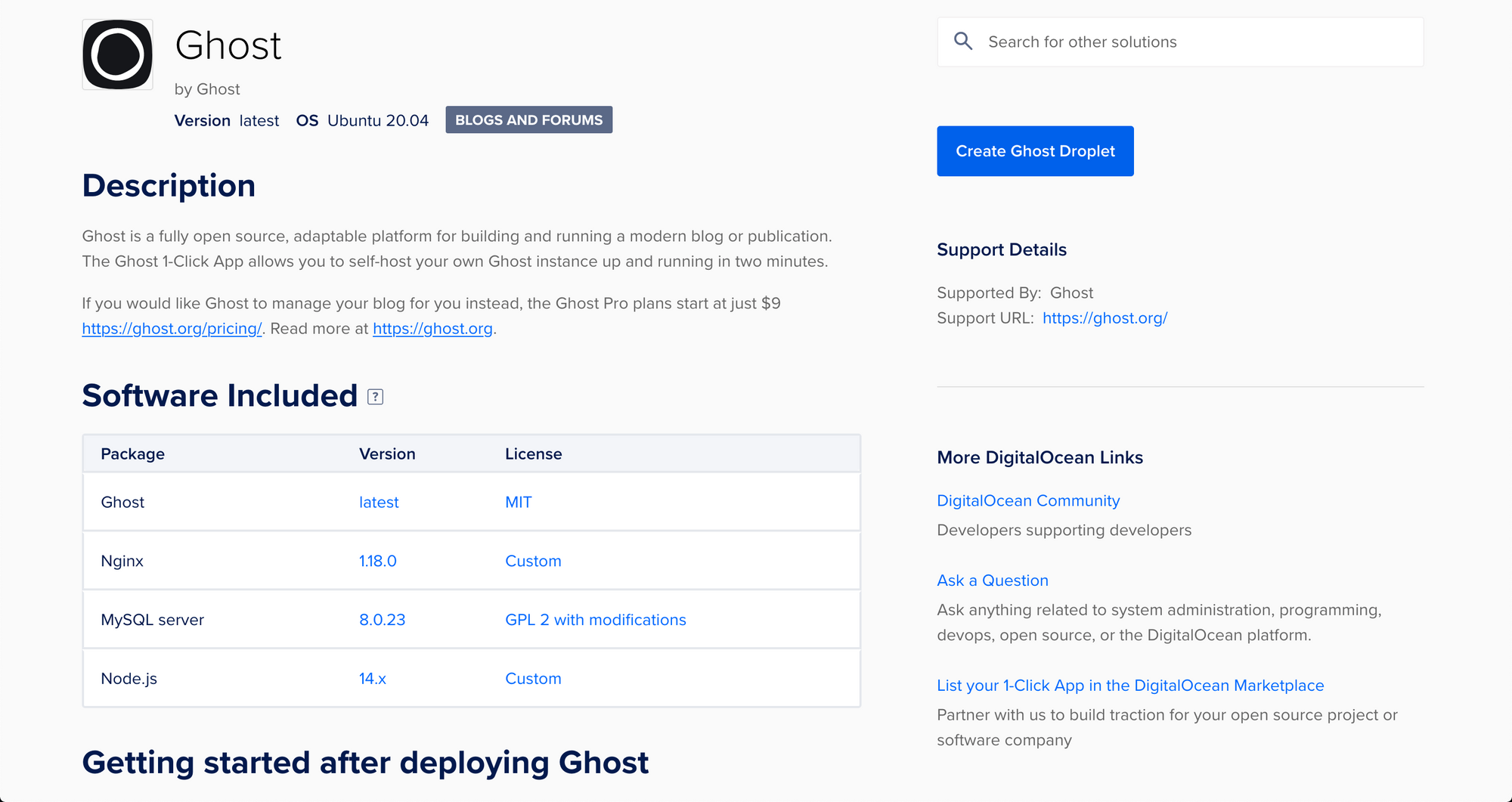Click the 'Support Details' heading

click(1002, 250)
